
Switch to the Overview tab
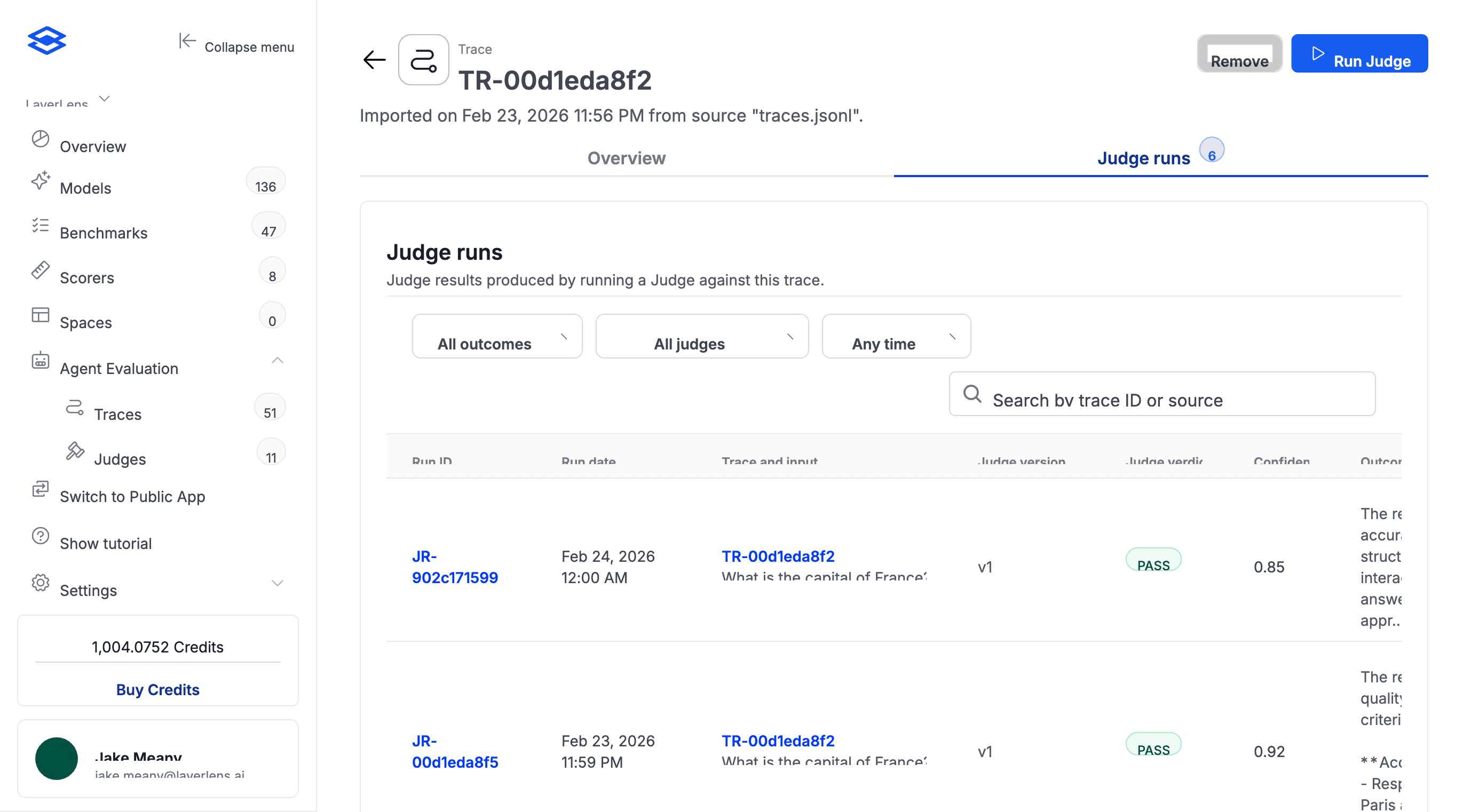click(626, 158)
